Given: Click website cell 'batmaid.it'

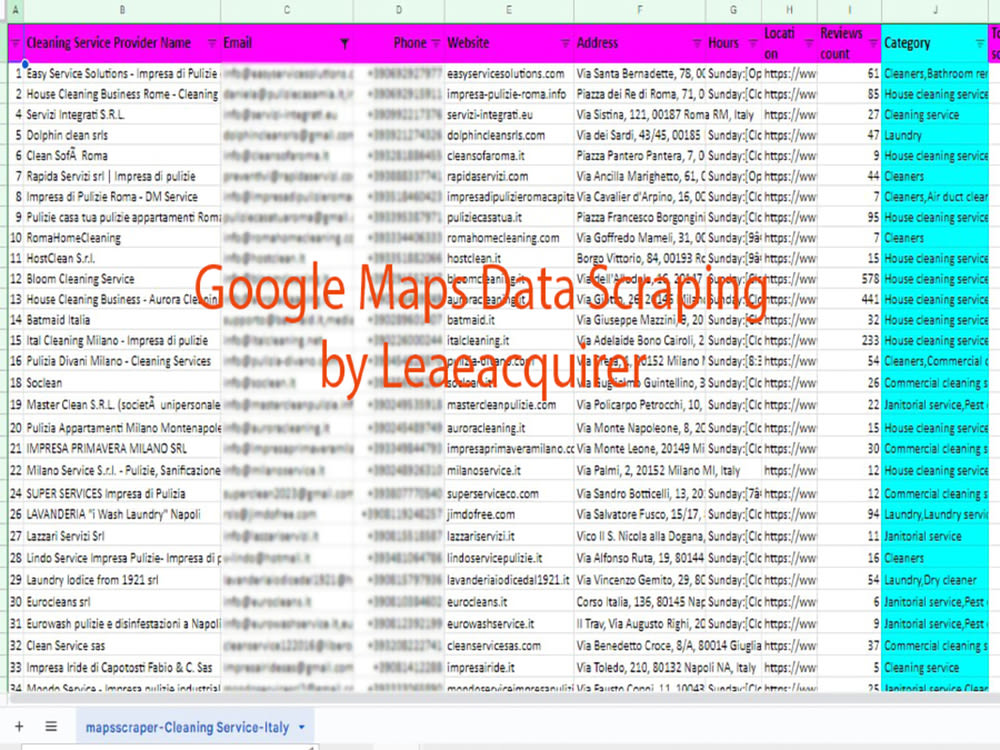Looking at the screenshot, I should pyautogui.click(x=509, y=320).
